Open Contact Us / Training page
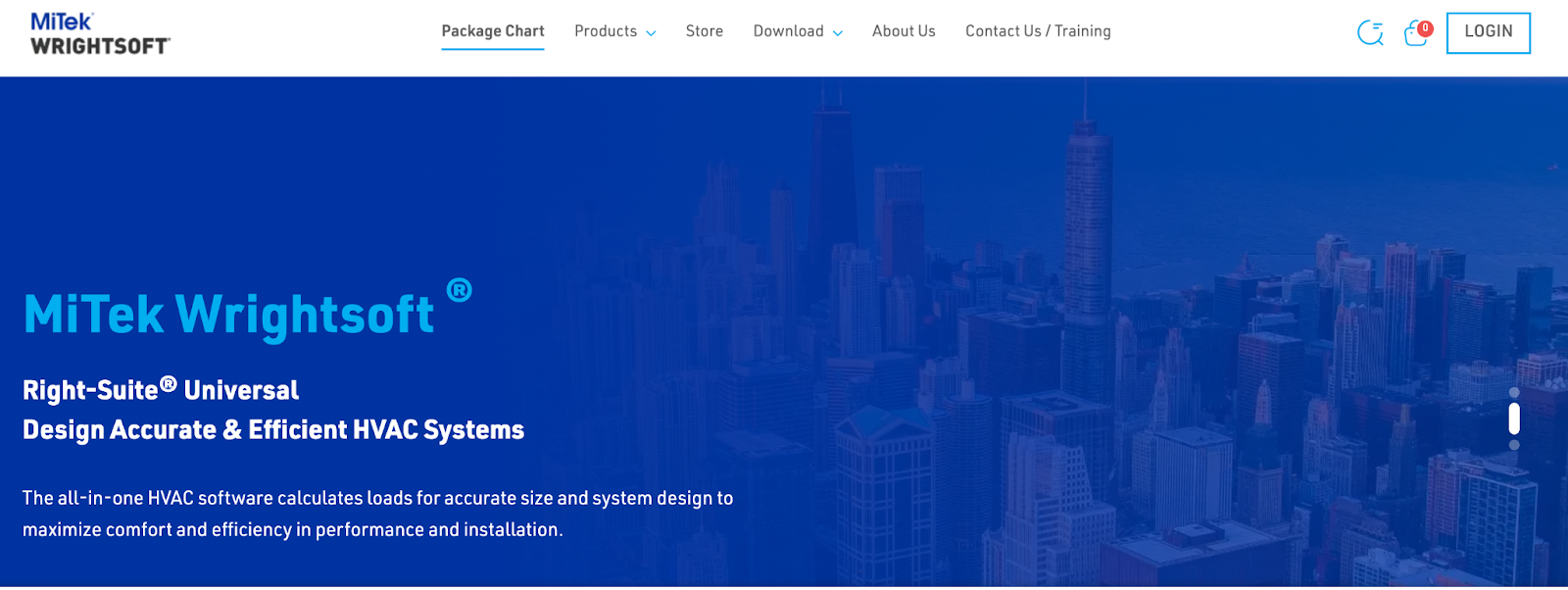 pyautogui.click(x=1038, y=31)
